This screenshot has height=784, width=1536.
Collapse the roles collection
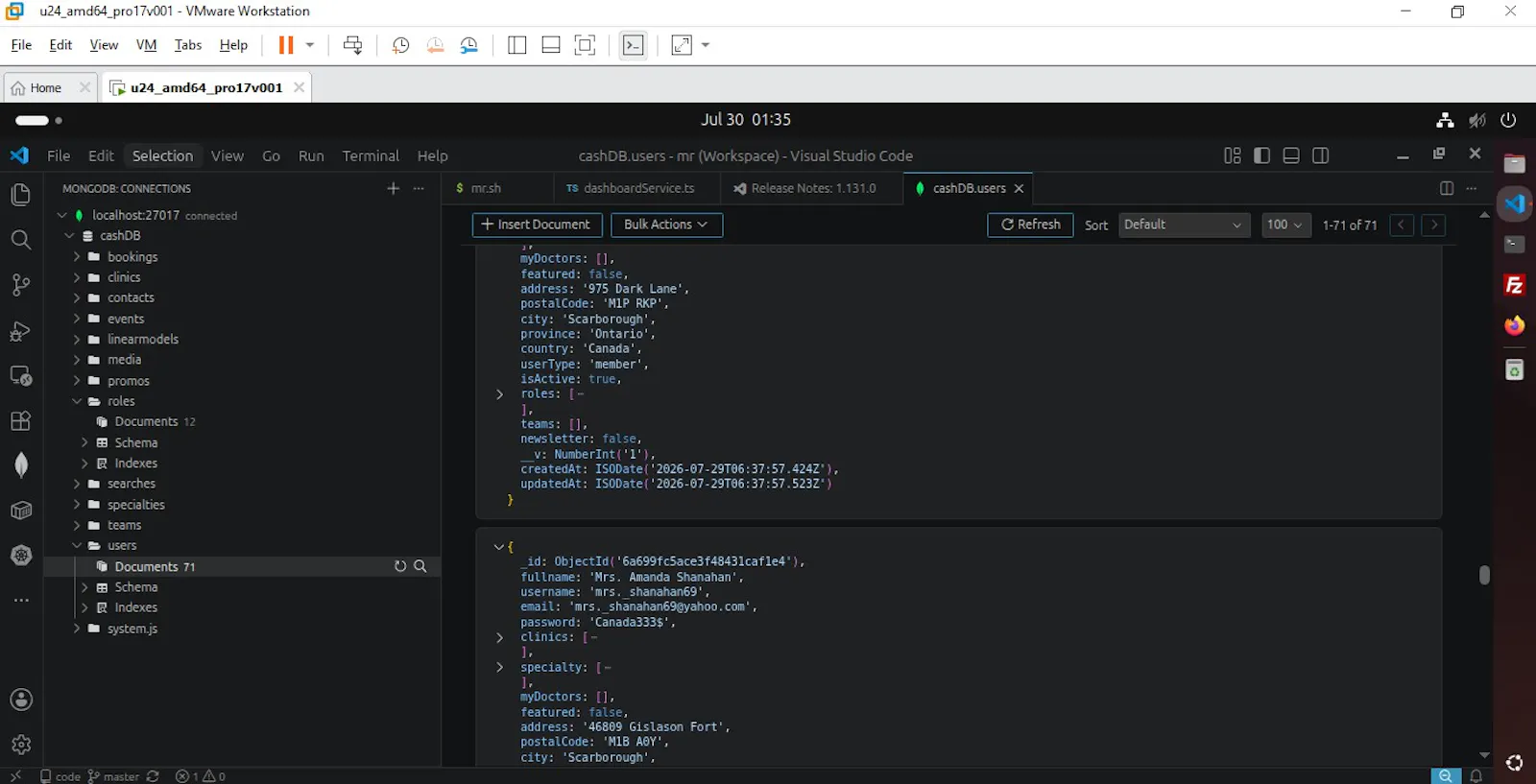77,401
